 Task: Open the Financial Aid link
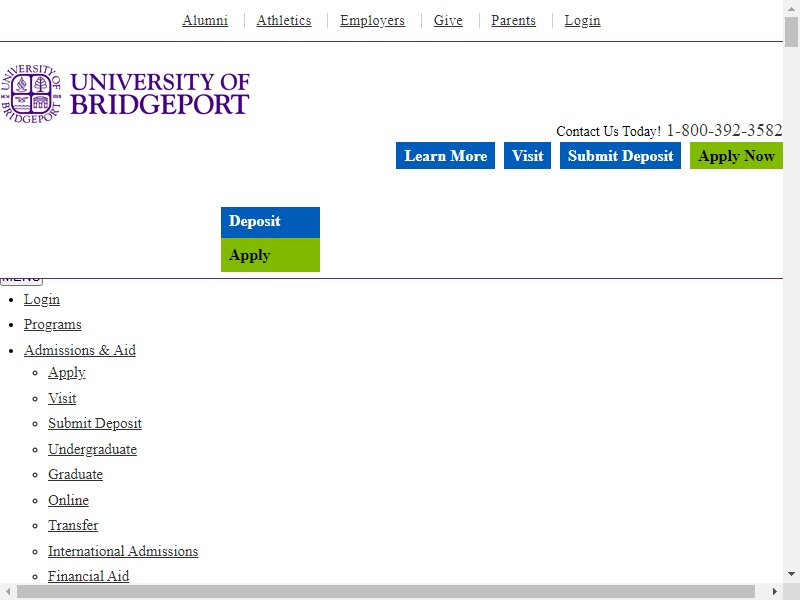(x=88, y=576)
